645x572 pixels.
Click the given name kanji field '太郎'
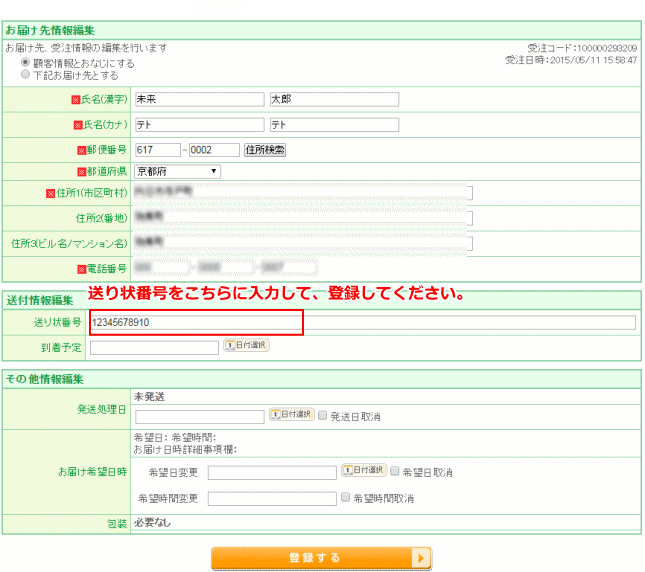click(x=334, y=100)
